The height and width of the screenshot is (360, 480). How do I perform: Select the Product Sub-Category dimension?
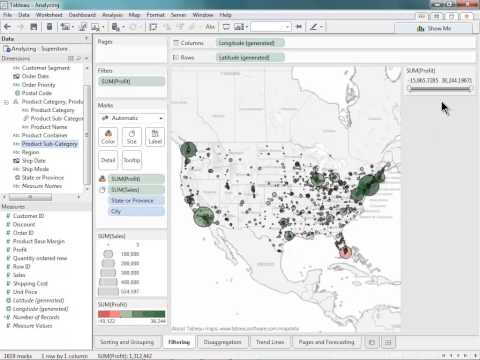49,144
